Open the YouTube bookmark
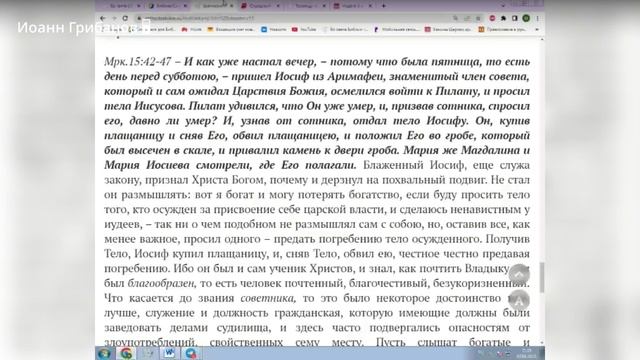 304,29
